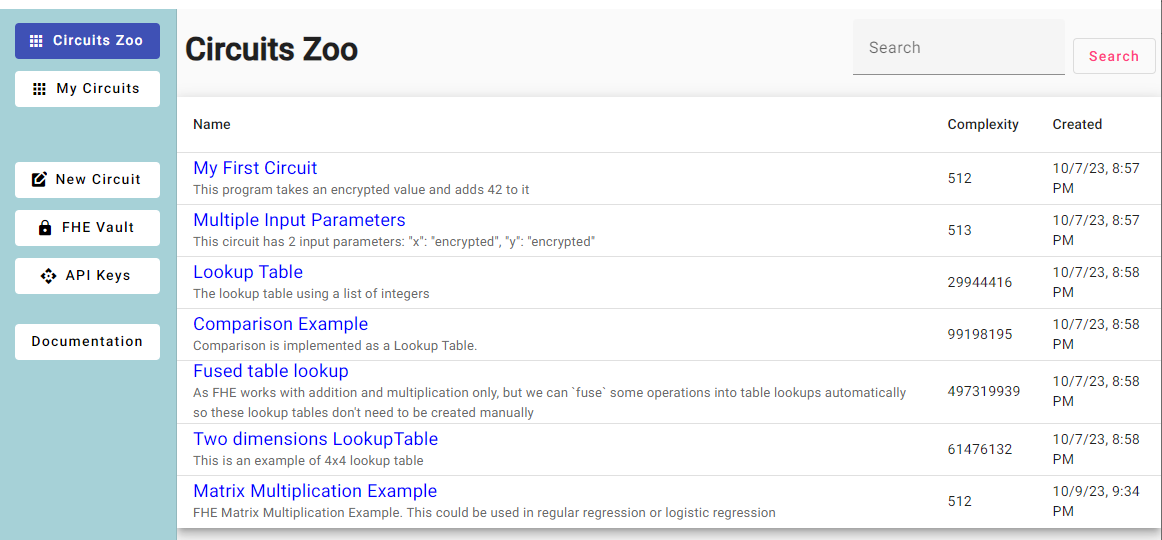This screenshot has height=540, width=1162.
Task: Open the My First Circuit link
Action: [255, 168]
